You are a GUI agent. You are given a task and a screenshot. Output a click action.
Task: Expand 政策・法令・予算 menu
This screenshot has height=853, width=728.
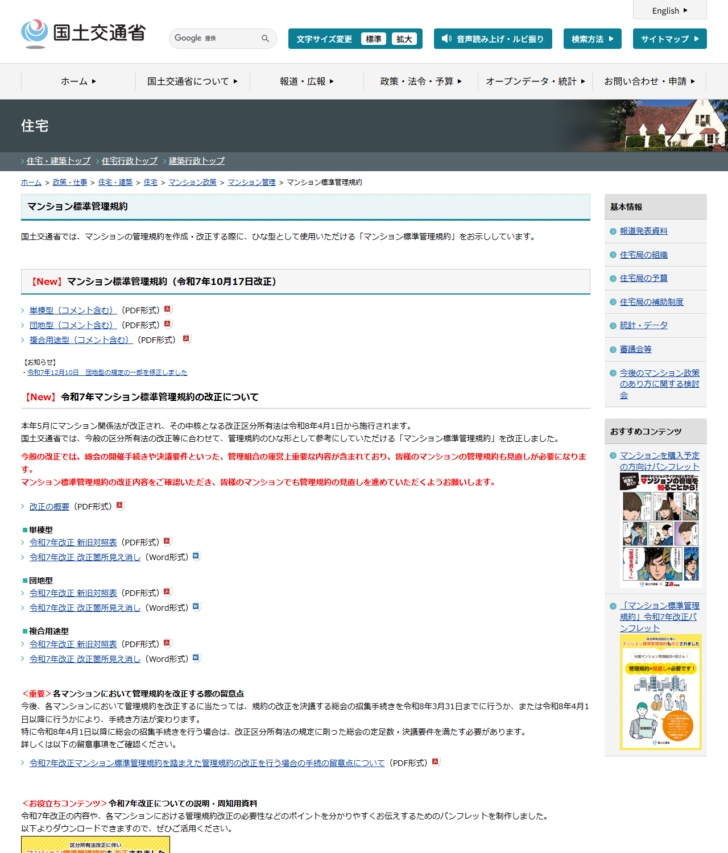tap(421, 81)
